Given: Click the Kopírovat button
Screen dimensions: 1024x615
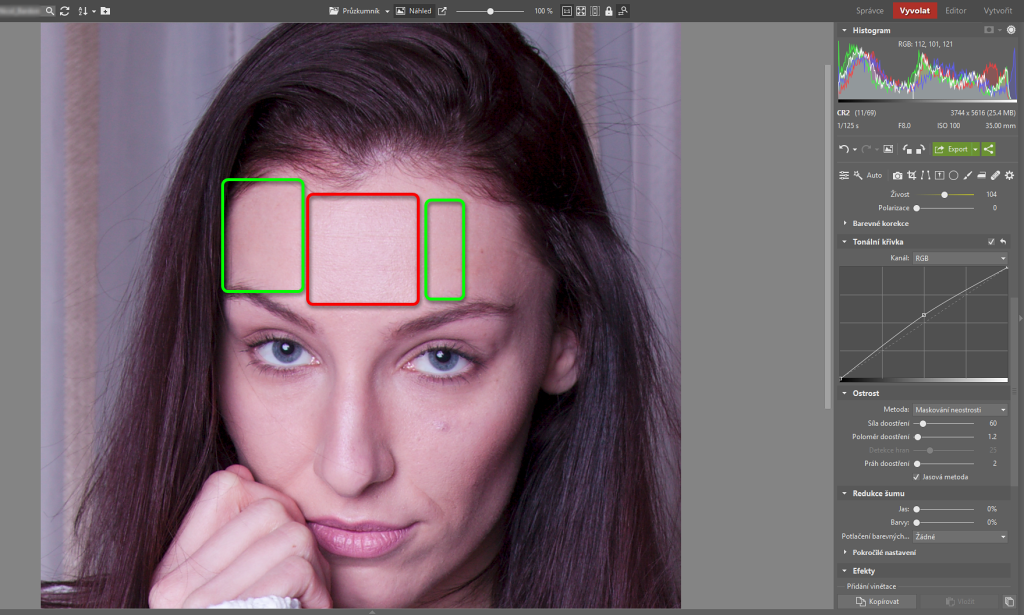Looking at the screenshot, I should tap(877, 601).
